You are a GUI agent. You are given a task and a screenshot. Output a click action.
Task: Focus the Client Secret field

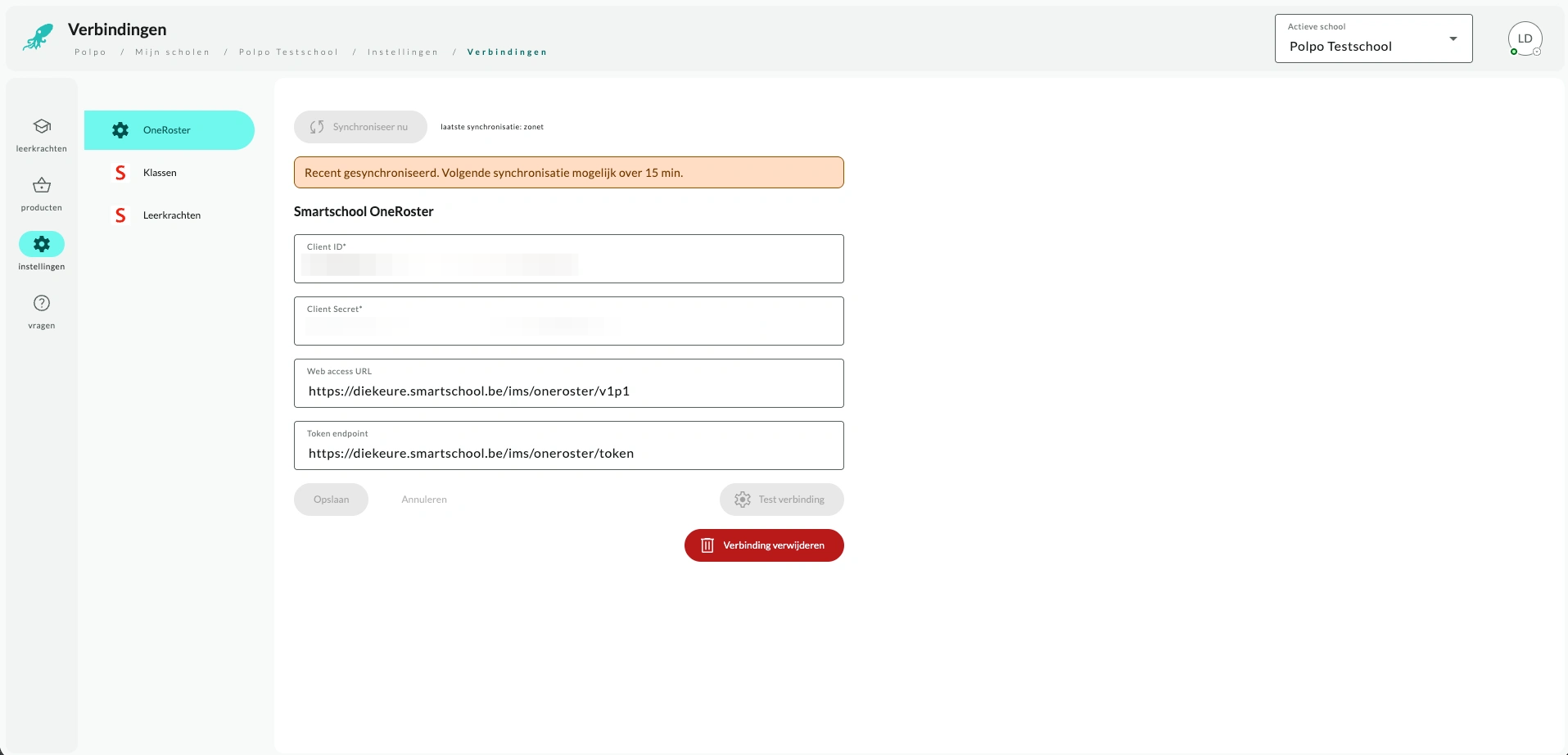(x=569, y=321)
